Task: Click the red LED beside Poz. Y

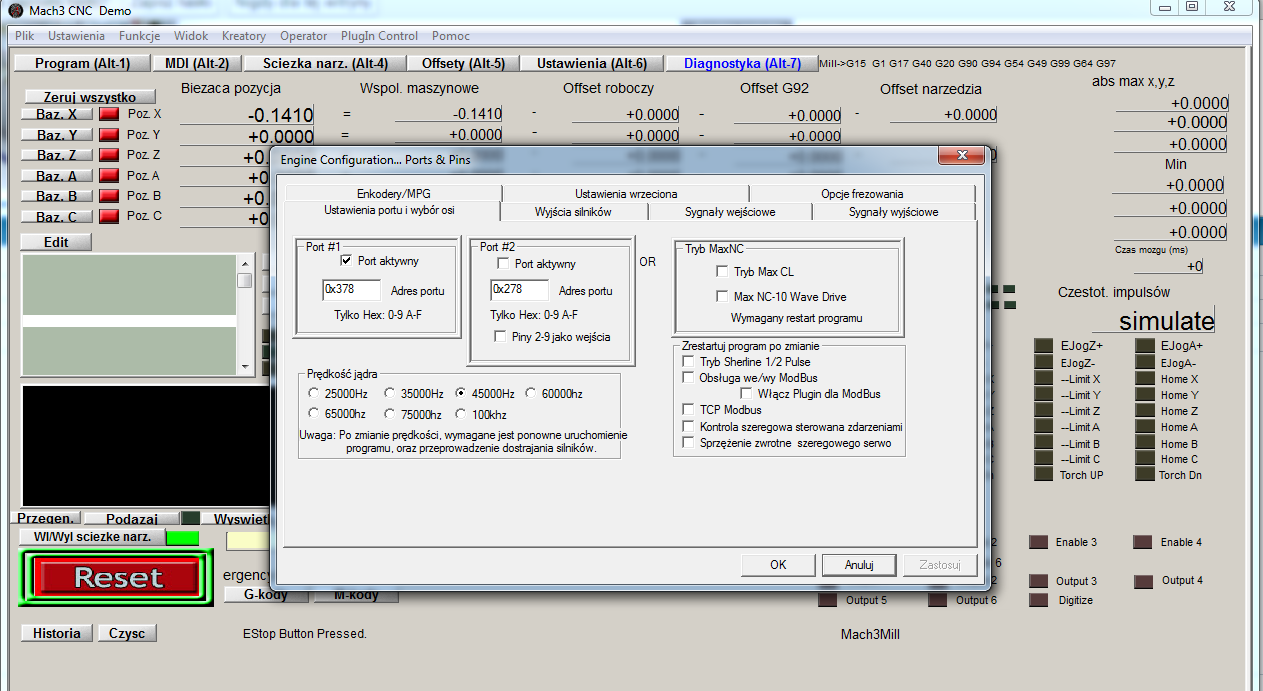Action: (x=109, y=135)
